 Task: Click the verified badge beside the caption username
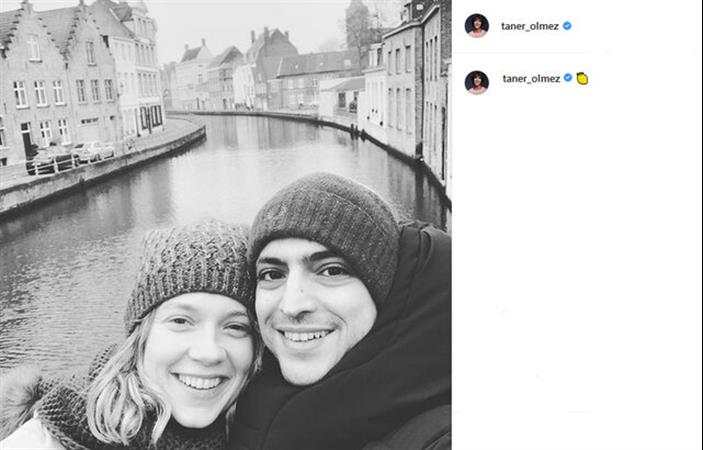click(568, 78)
